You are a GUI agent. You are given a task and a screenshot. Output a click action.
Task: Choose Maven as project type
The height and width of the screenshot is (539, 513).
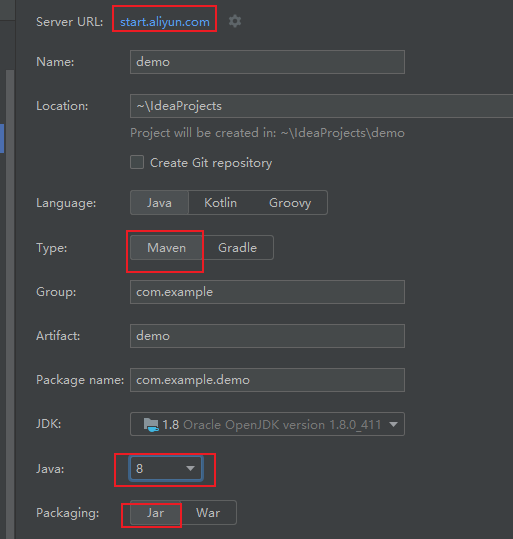coord(167,248)
